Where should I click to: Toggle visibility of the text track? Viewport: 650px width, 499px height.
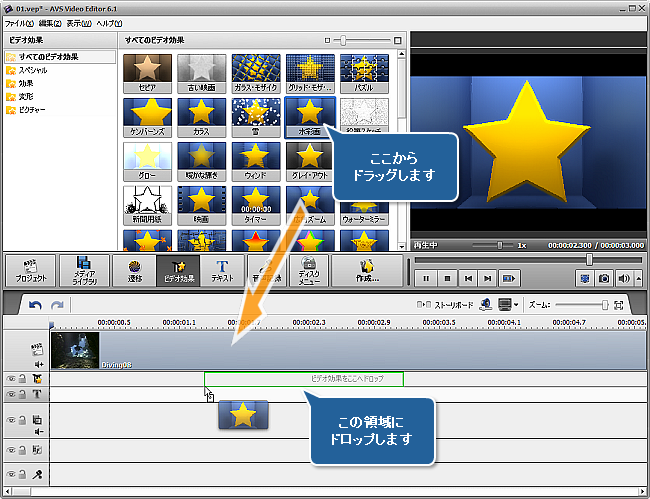click(11, 394)
